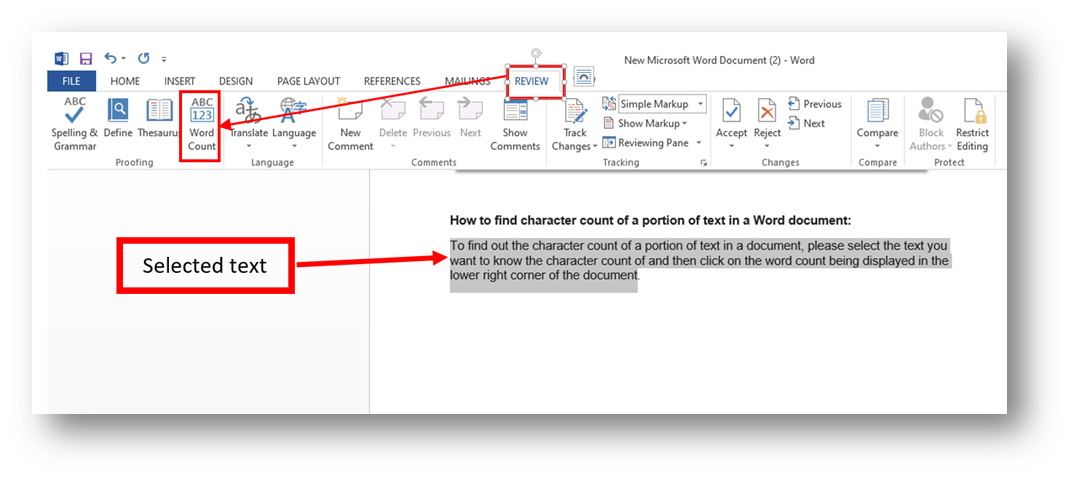Open Restrict Editing pane
Image resolution: width=1072 pixels, height=479 pixels.
[x=972, y=124]
